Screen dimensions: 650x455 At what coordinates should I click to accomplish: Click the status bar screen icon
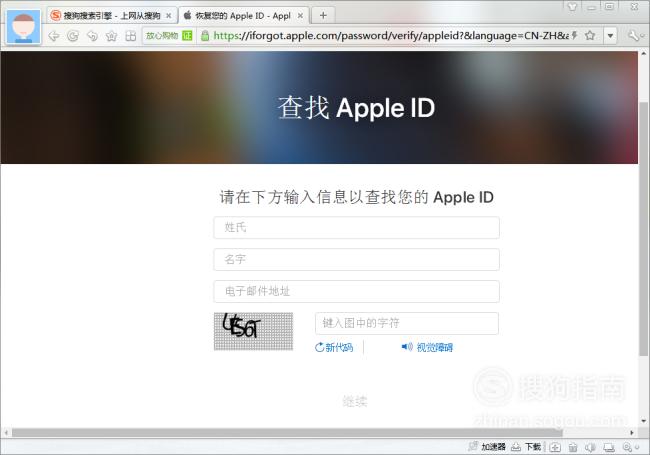point(609,447)
